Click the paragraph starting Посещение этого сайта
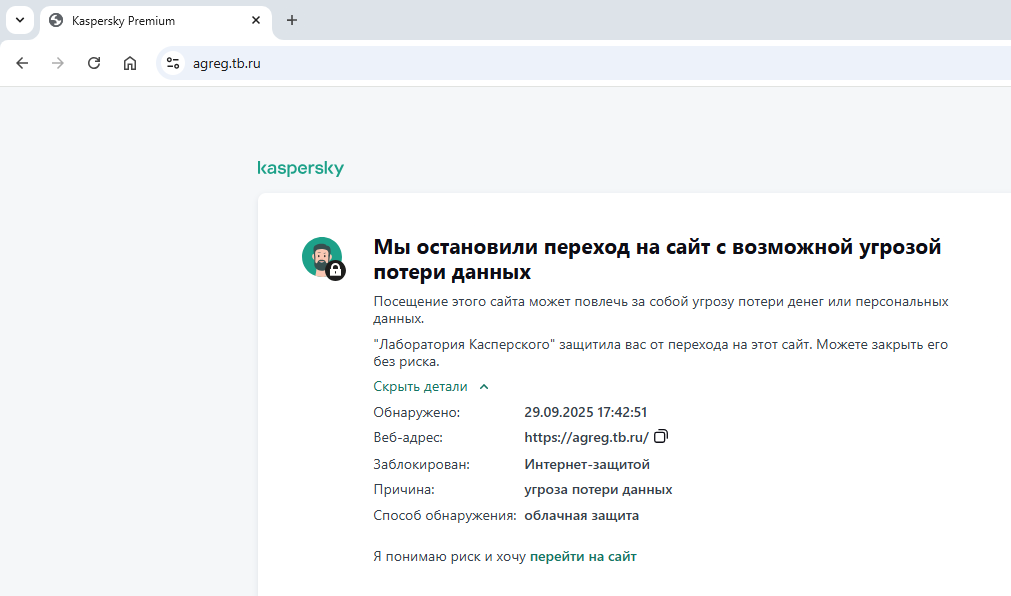The width and height of the screenshot is (1011, 596). tap(661, 310)
